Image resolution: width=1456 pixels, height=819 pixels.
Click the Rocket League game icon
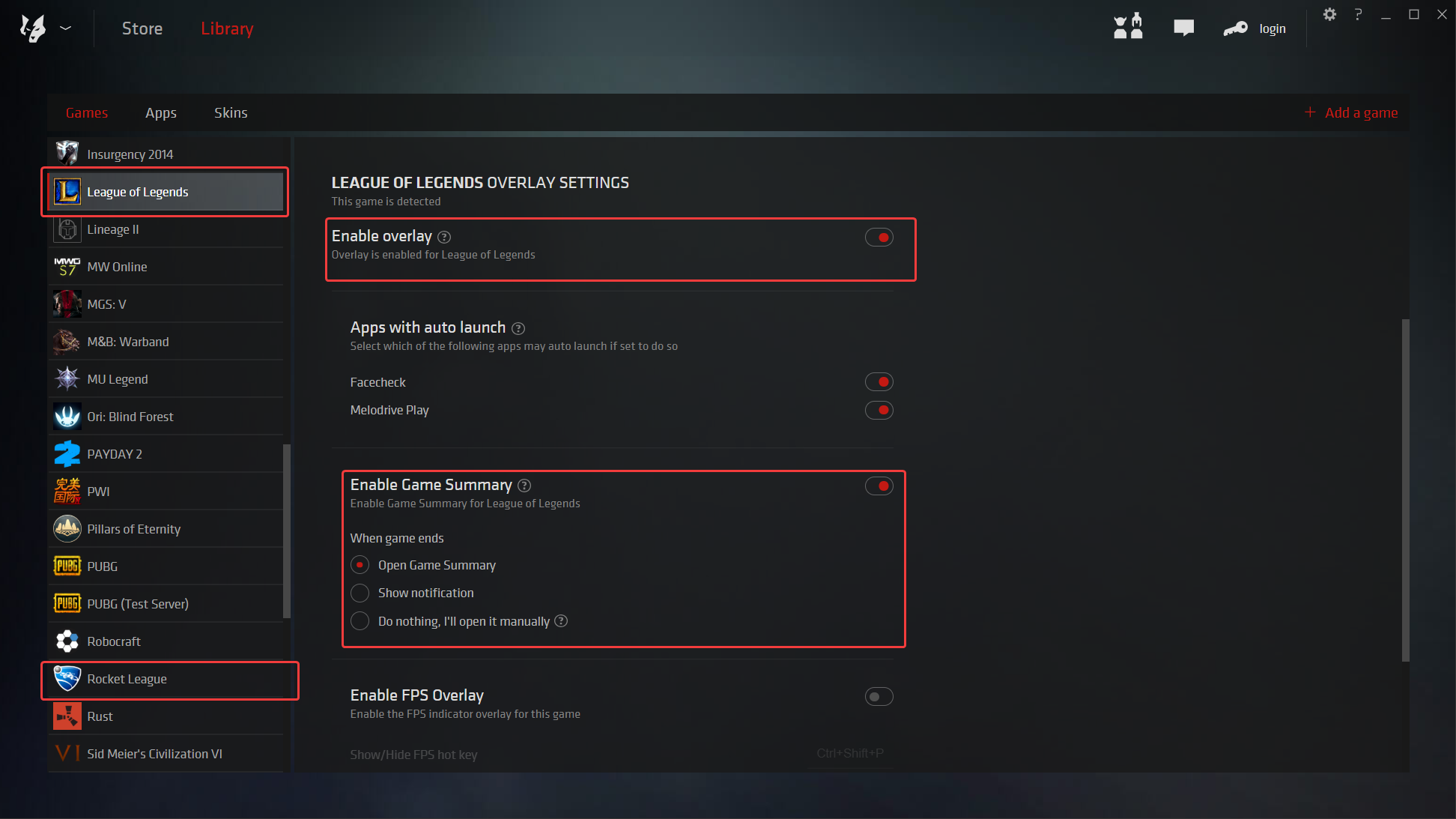(67, 679)
